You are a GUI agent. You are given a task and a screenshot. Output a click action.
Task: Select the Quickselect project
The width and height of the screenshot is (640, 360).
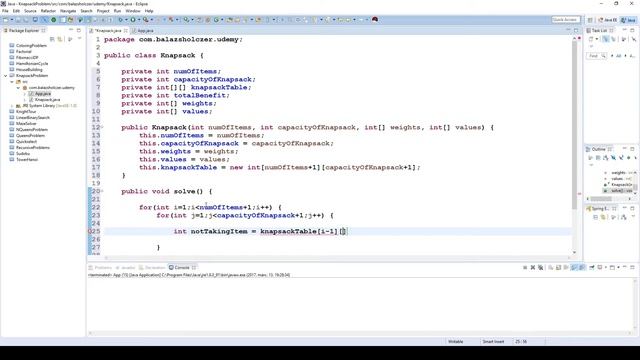(x=26, y=142)
